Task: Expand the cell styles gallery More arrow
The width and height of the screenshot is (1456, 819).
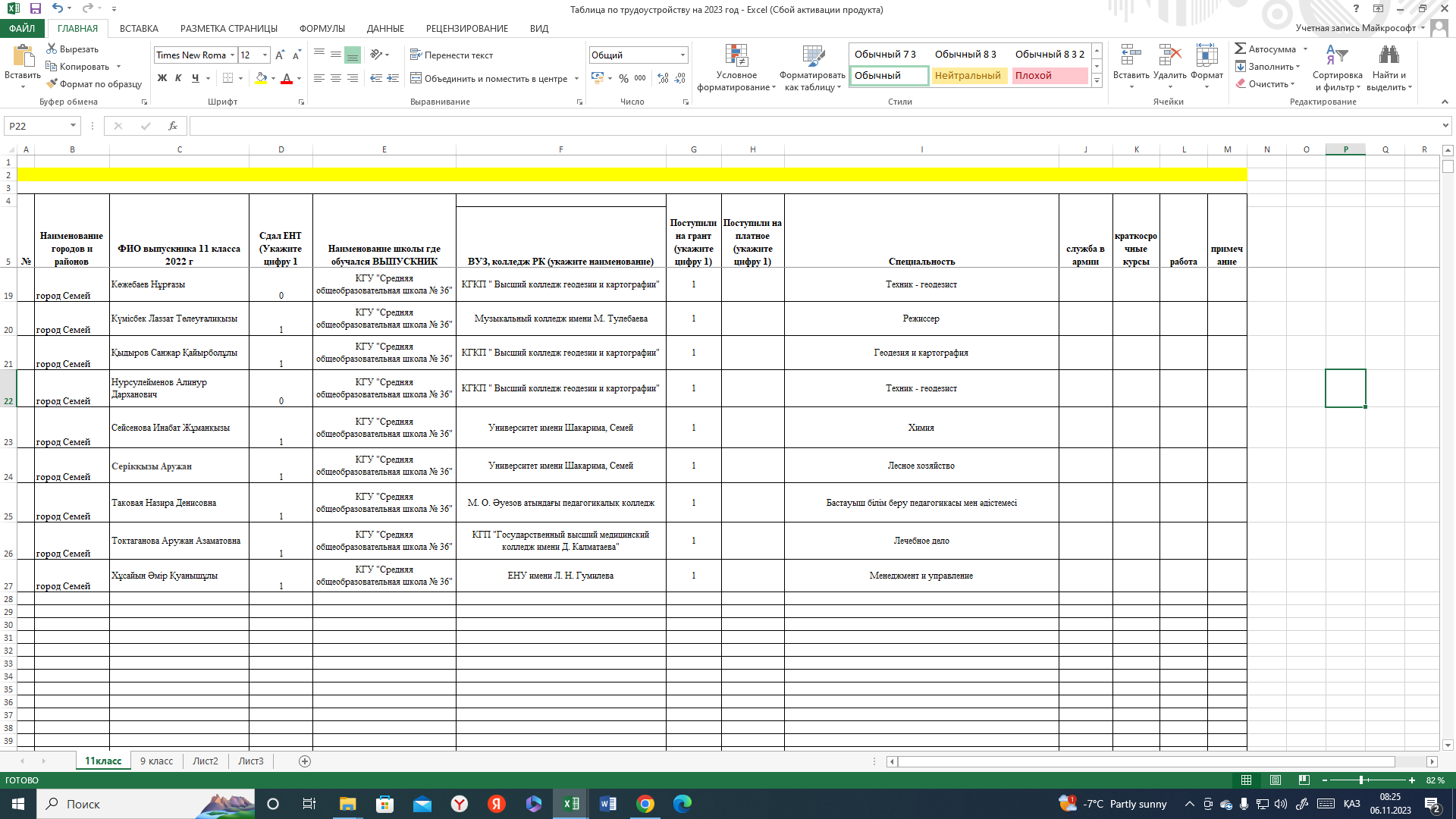Action: pos(1097,81)
